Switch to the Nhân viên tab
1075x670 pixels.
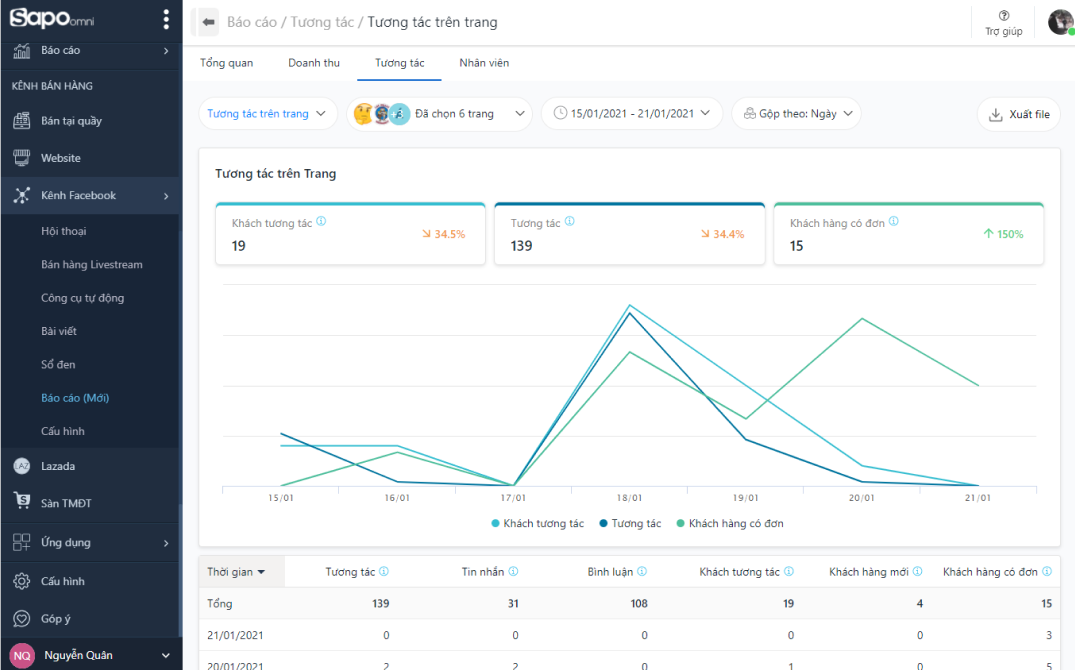pos(484,63)
